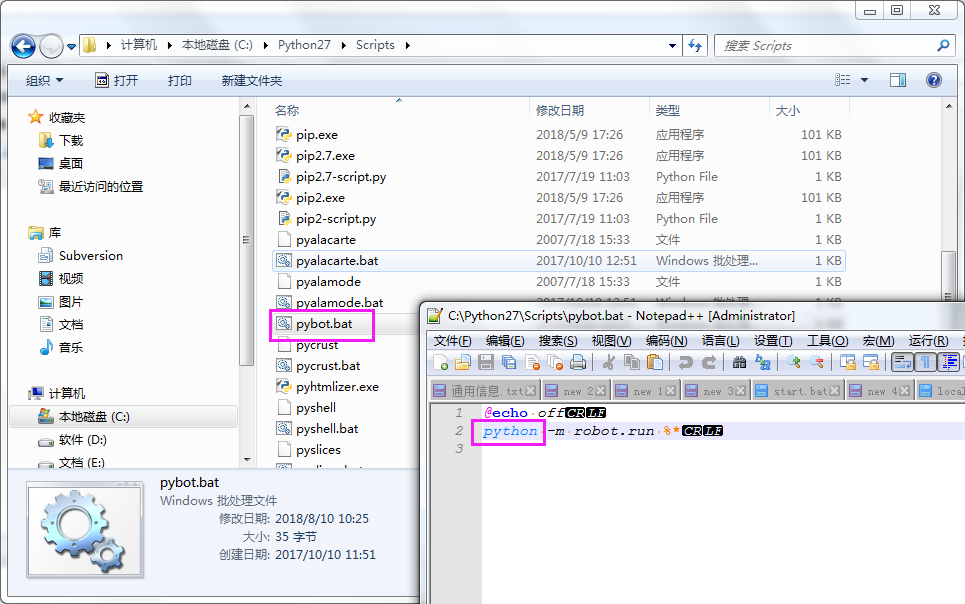Click the Undo icon on Notepad++ toolbar
Image resolution: width=965 pixels, height=604 pixels.
pos(687,364)
